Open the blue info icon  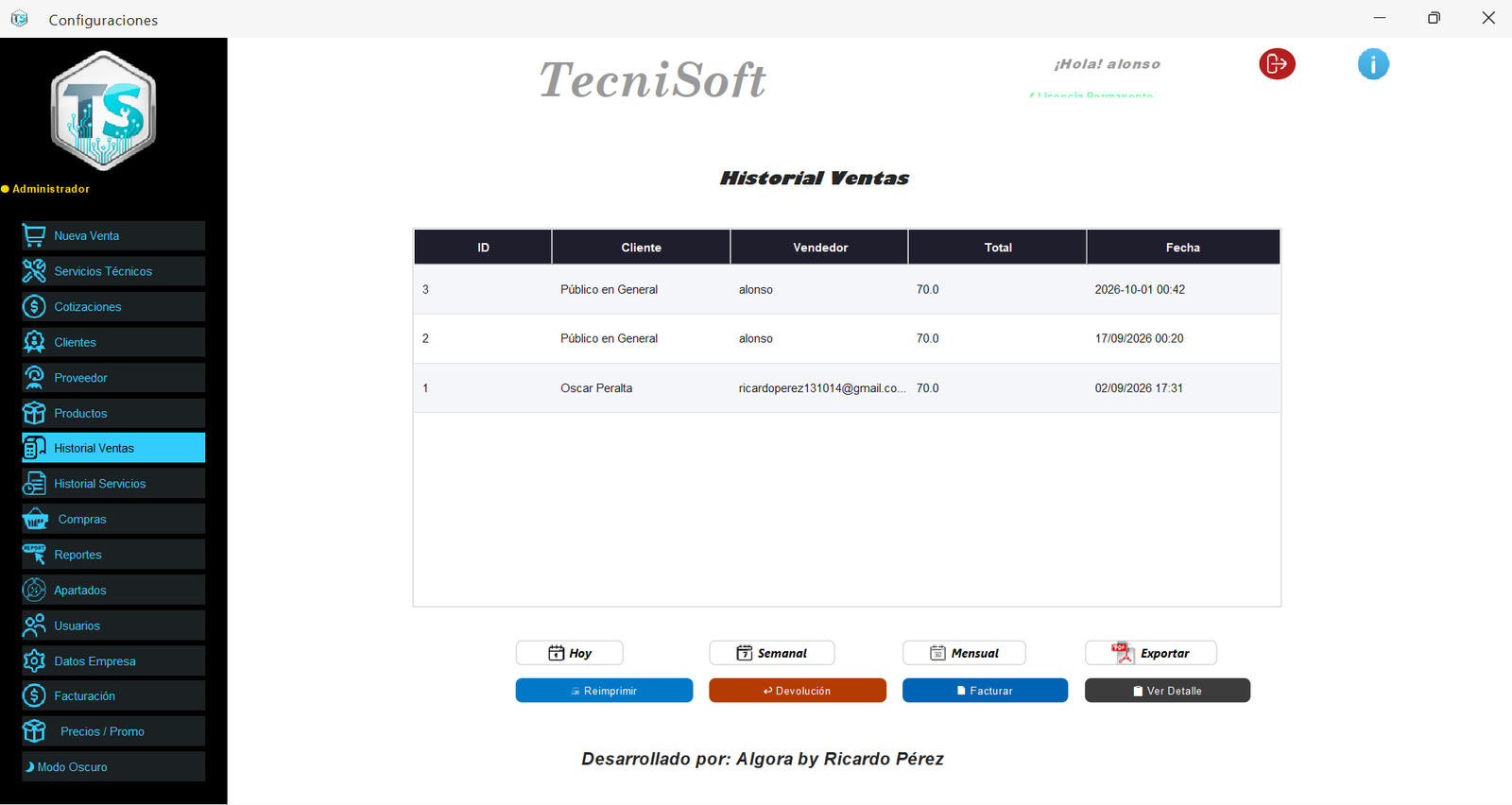point(1373,63)
